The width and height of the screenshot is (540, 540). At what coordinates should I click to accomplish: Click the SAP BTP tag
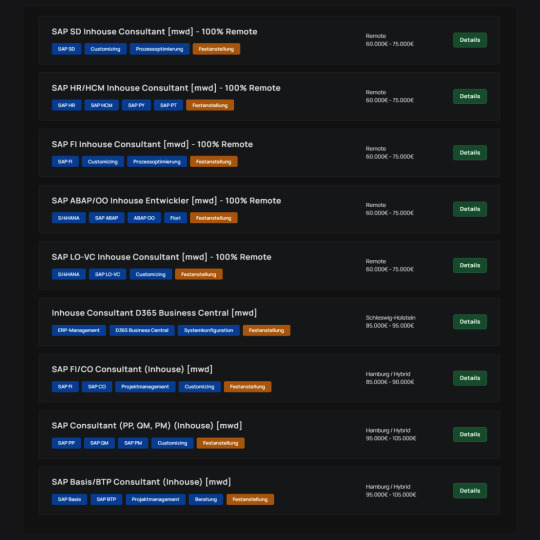[x=106, y=499]
